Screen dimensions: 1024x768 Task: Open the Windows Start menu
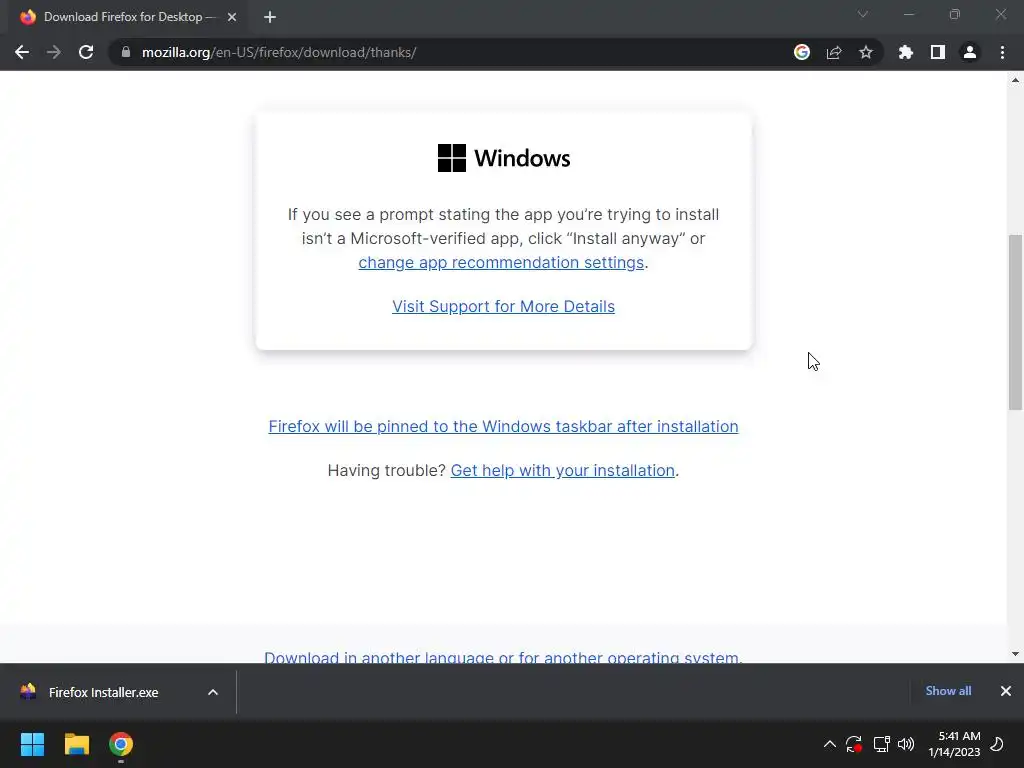coord(32,744)
